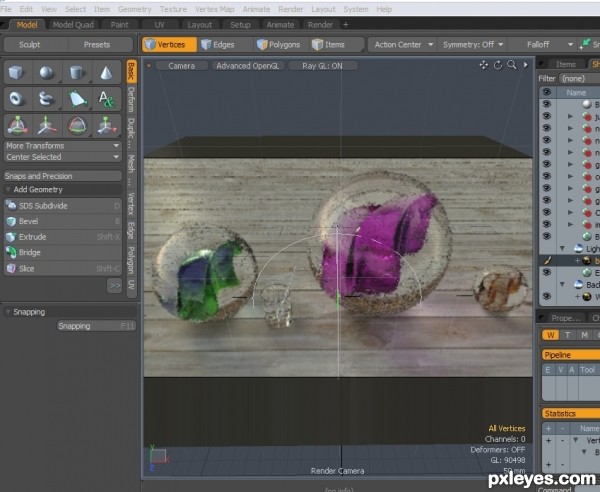Select the Cylinder primitive tool

point(77,73)
